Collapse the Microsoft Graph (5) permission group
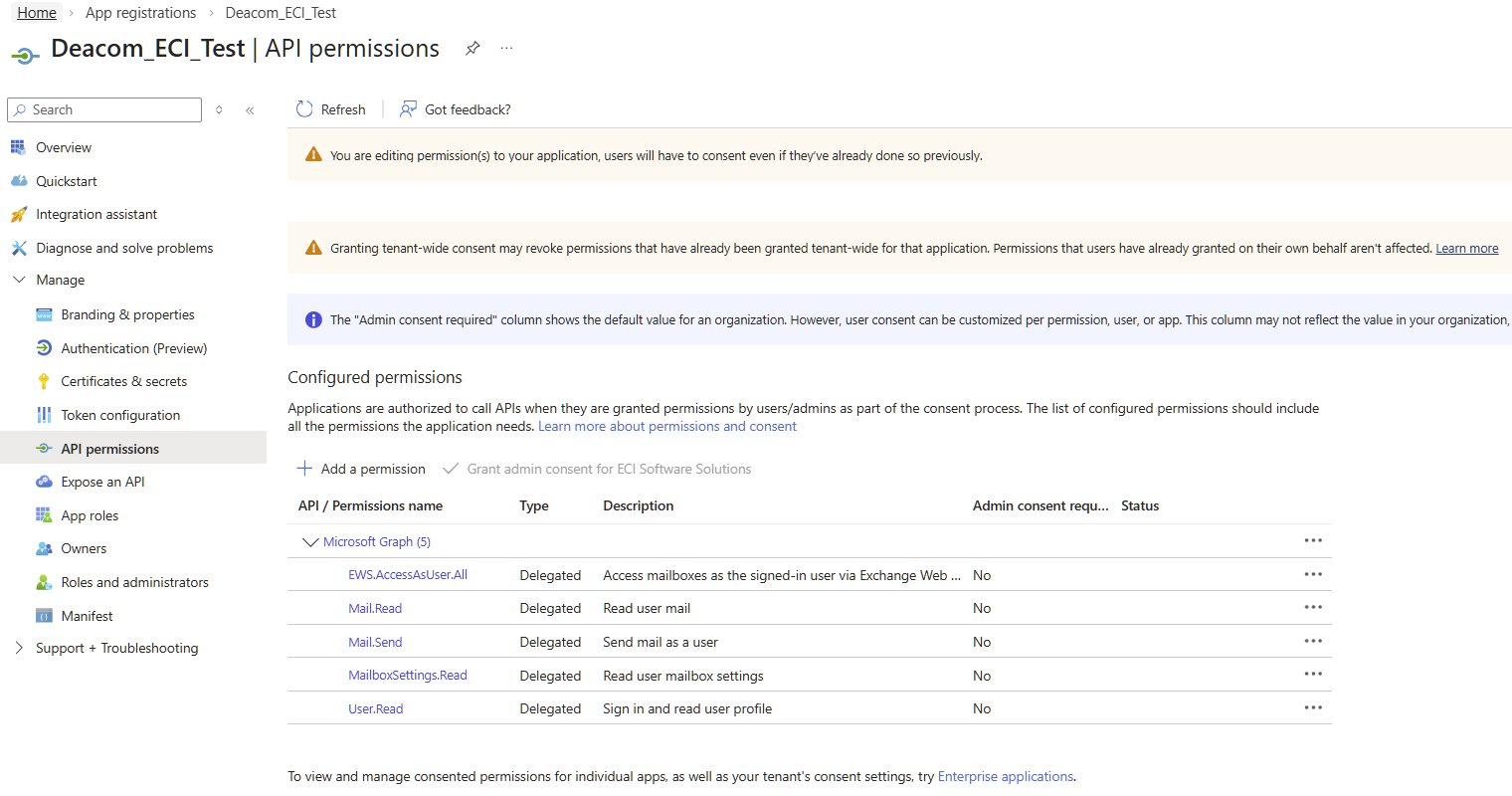The height and width of the screenshot is (796, 1512). pyautogui.click(x=310, y=542)
